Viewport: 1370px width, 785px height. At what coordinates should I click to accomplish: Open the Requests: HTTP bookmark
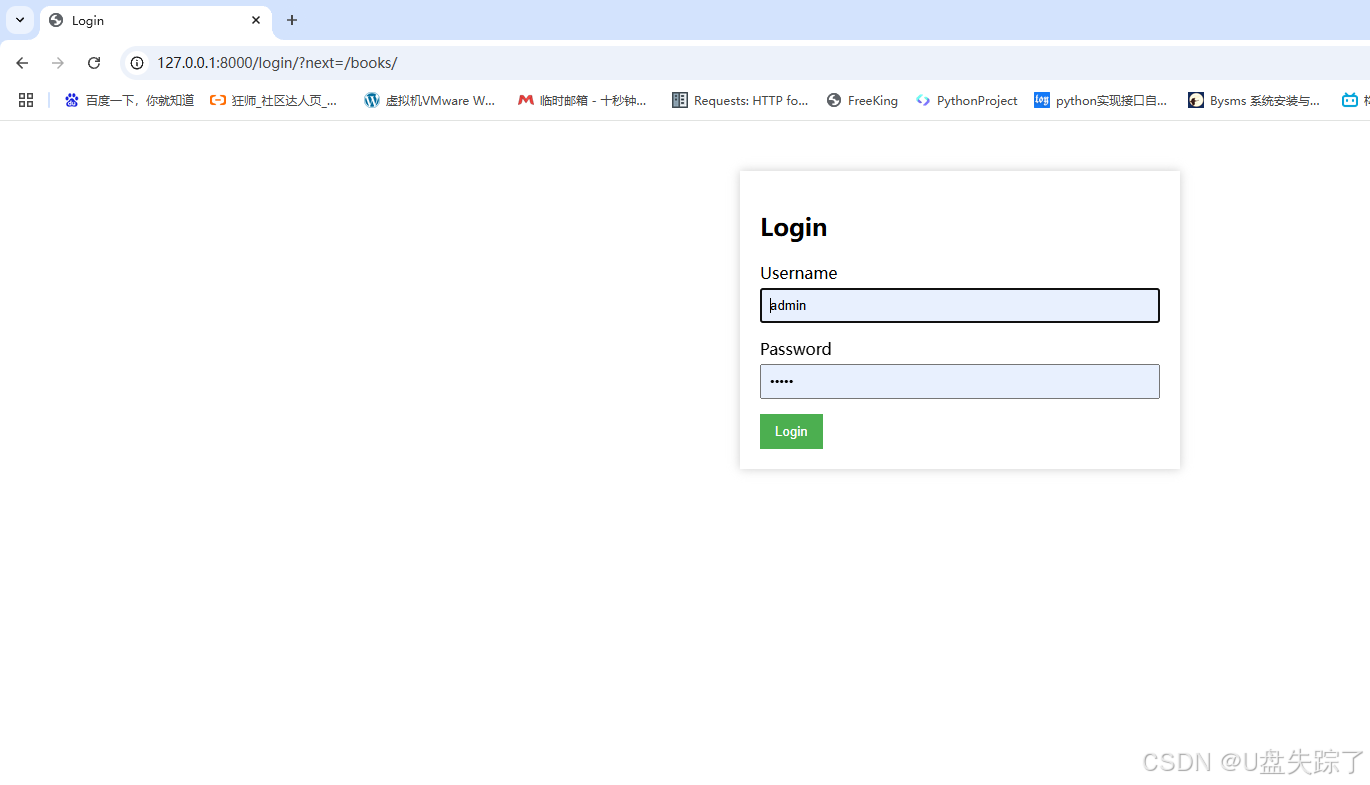tap(740, 100)
